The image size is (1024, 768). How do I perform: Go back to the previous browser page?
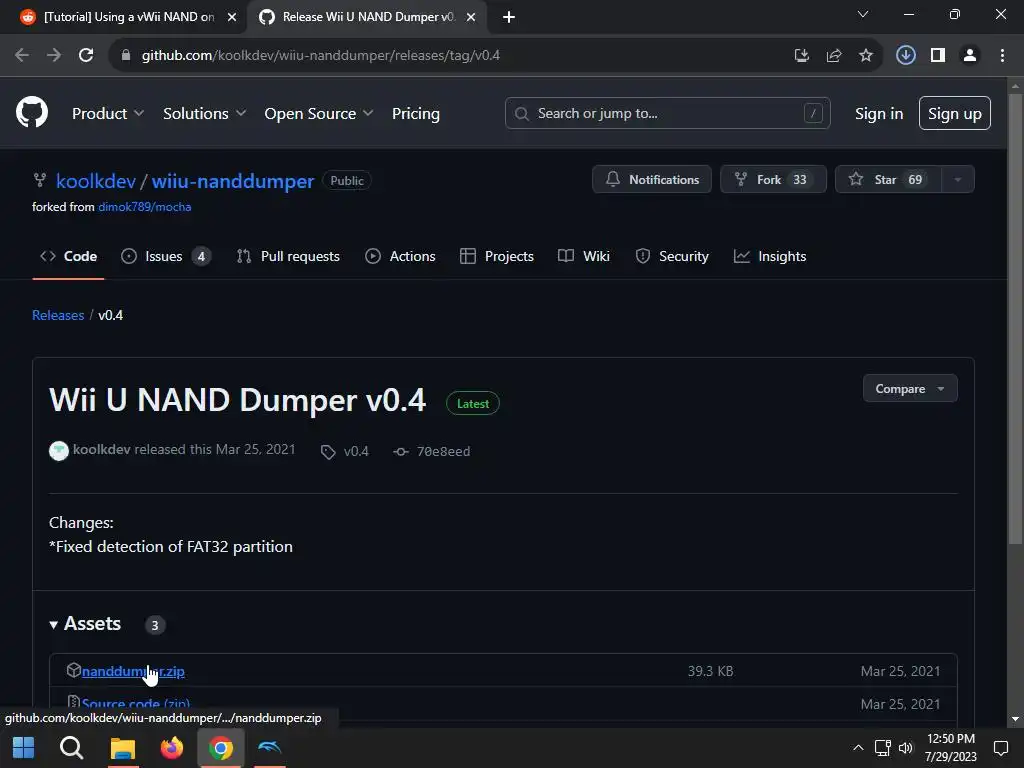point(22,56)
